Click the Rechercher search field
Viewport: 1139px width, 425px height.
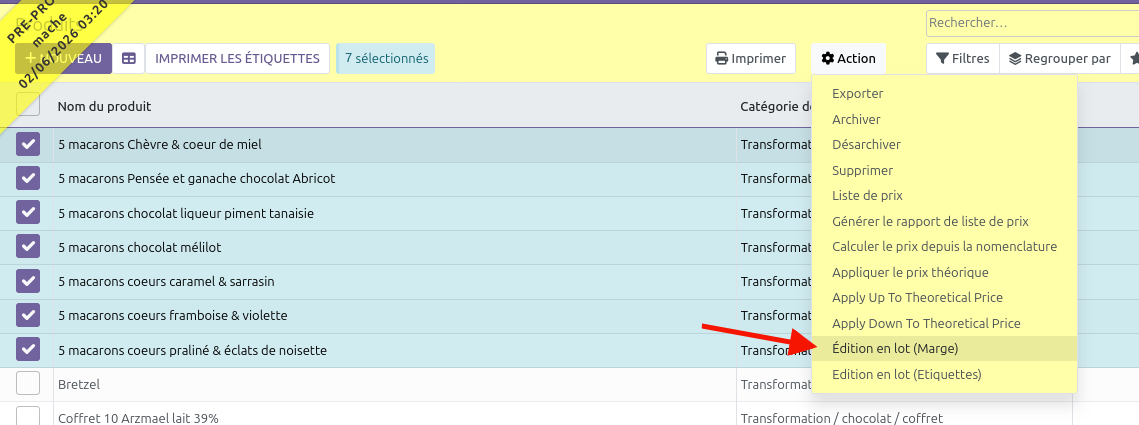point(1032,23)
